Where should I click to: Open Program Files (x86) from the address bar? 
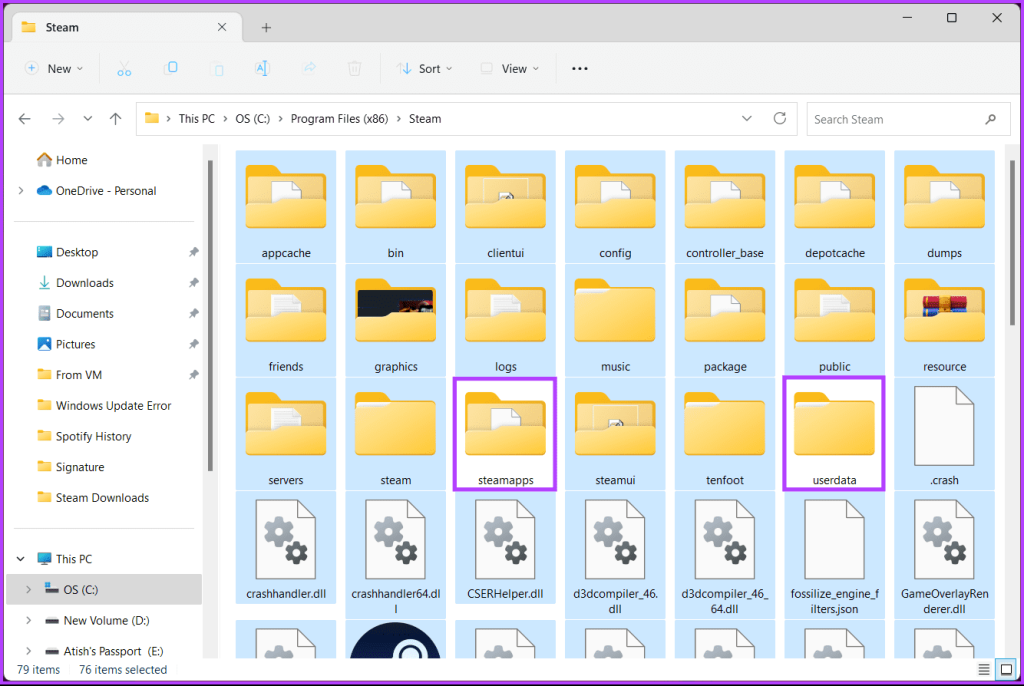click(339, 118)
